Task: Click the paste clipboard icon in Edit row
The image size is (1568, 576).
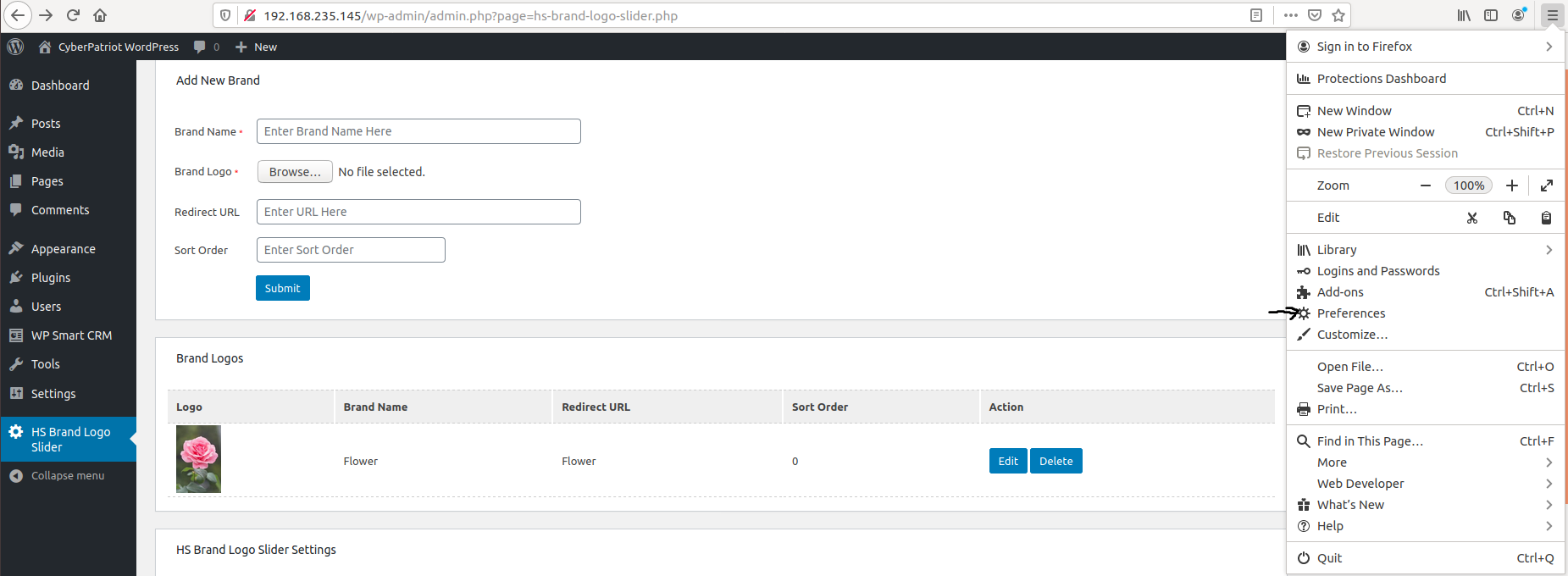Action: click(1546, 218)
